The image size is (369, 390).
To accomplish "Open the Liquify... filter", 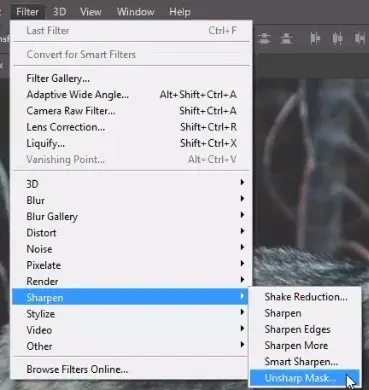I will (131, 143).
